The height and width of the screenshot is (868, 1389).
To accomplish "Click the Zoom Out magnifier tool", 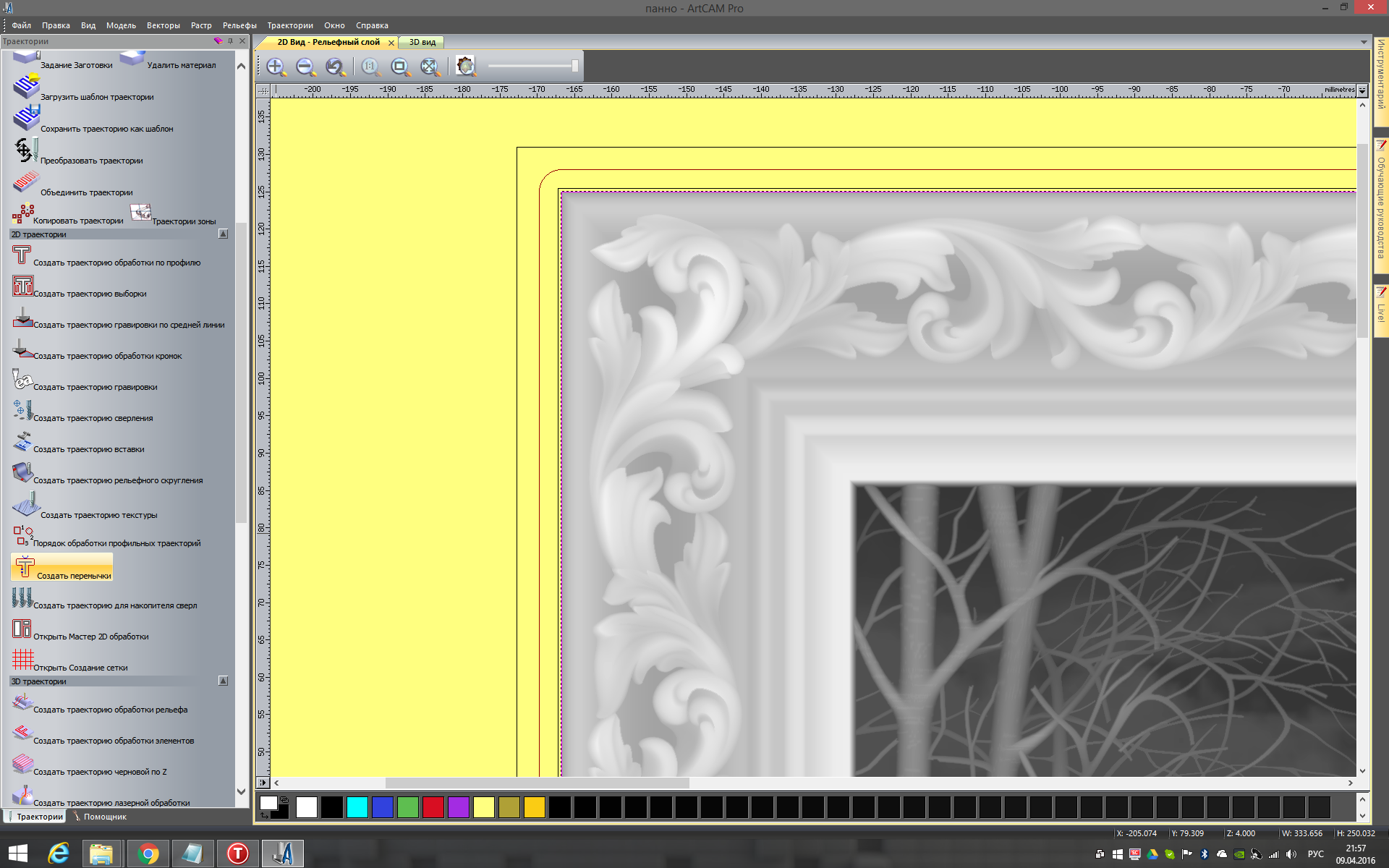I will [305, 67].
